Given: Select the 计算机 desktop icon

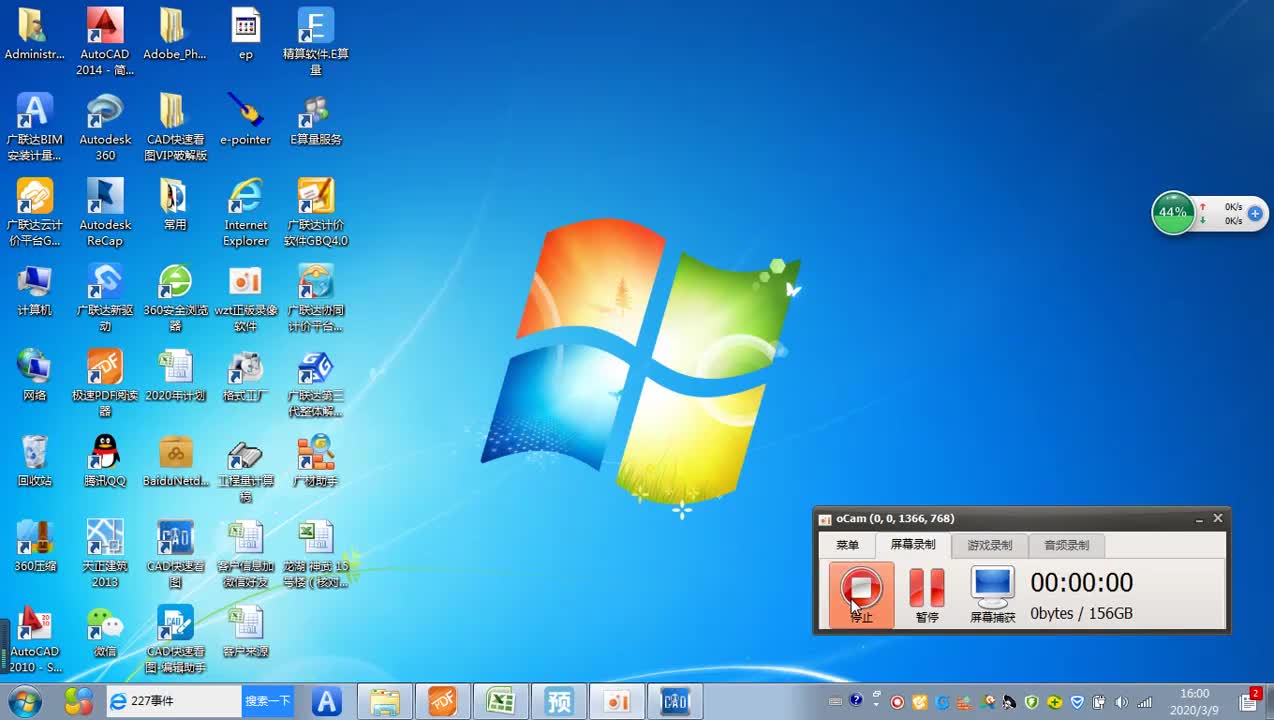Looking at the screenshot, I should click(x=34, y=289).
